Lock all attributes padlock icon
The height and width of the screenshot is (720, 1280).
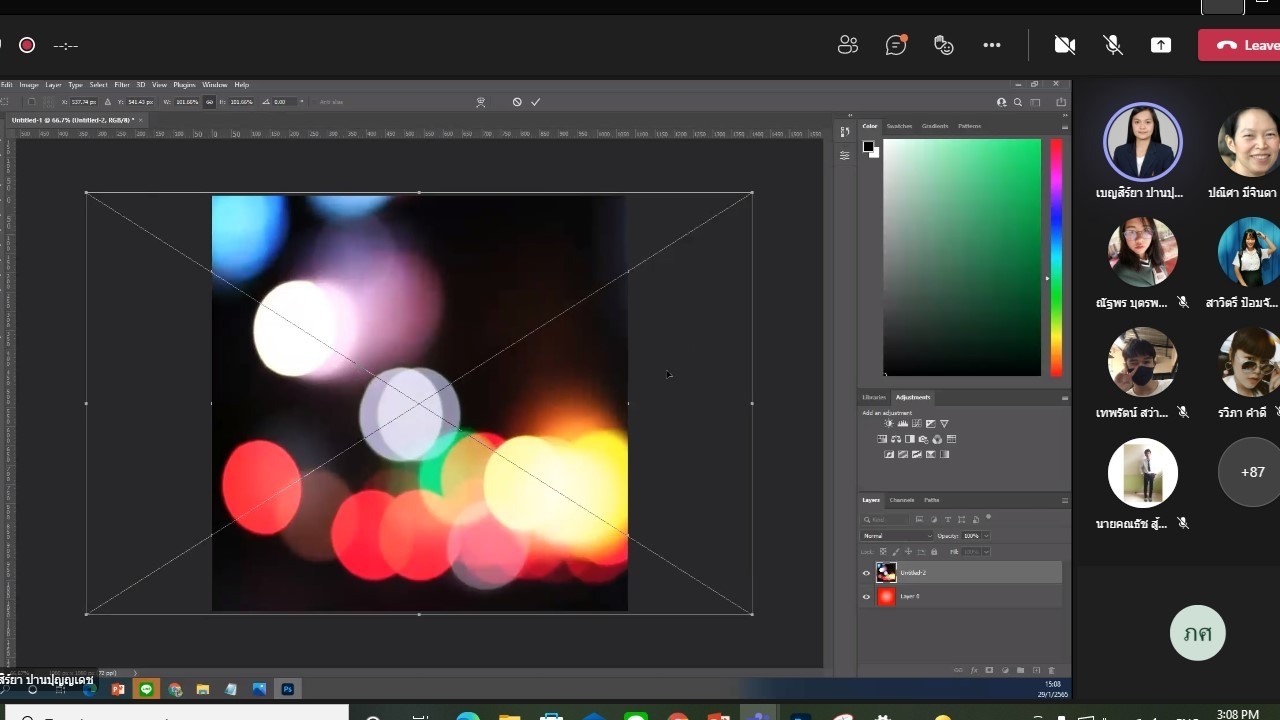pyautogui.click(x=934, y=552)
